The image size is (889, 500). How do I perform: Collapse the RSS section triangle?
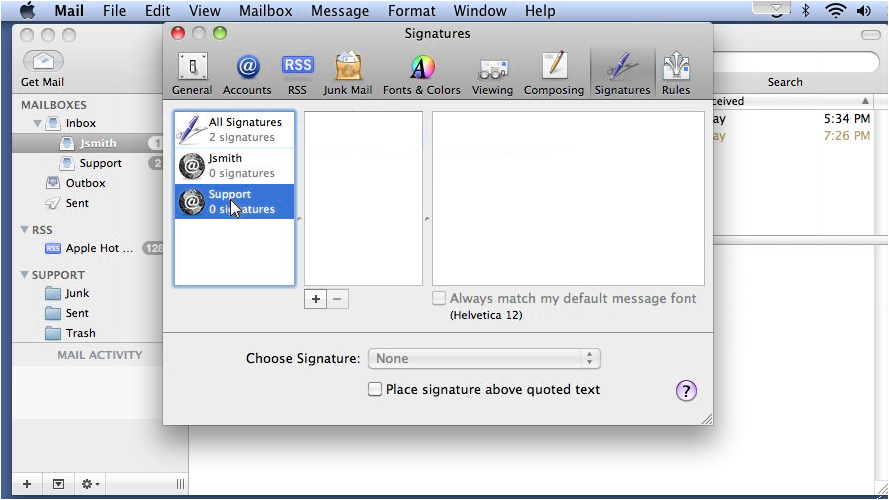(24, 230)
